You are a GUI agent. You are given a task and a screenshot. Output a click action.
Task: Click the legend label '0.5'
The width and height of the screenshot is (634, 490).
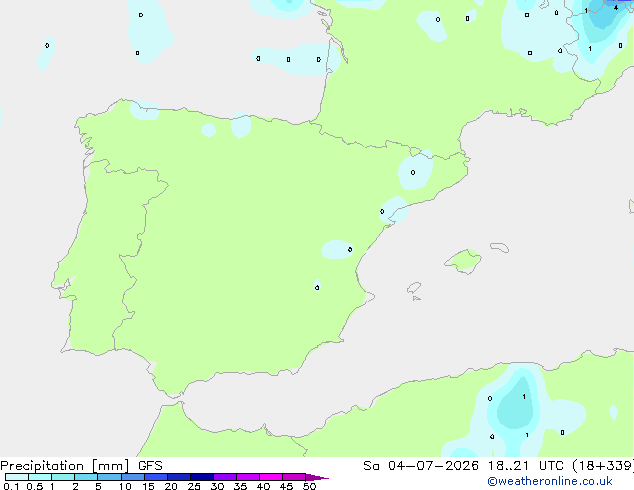35,486
